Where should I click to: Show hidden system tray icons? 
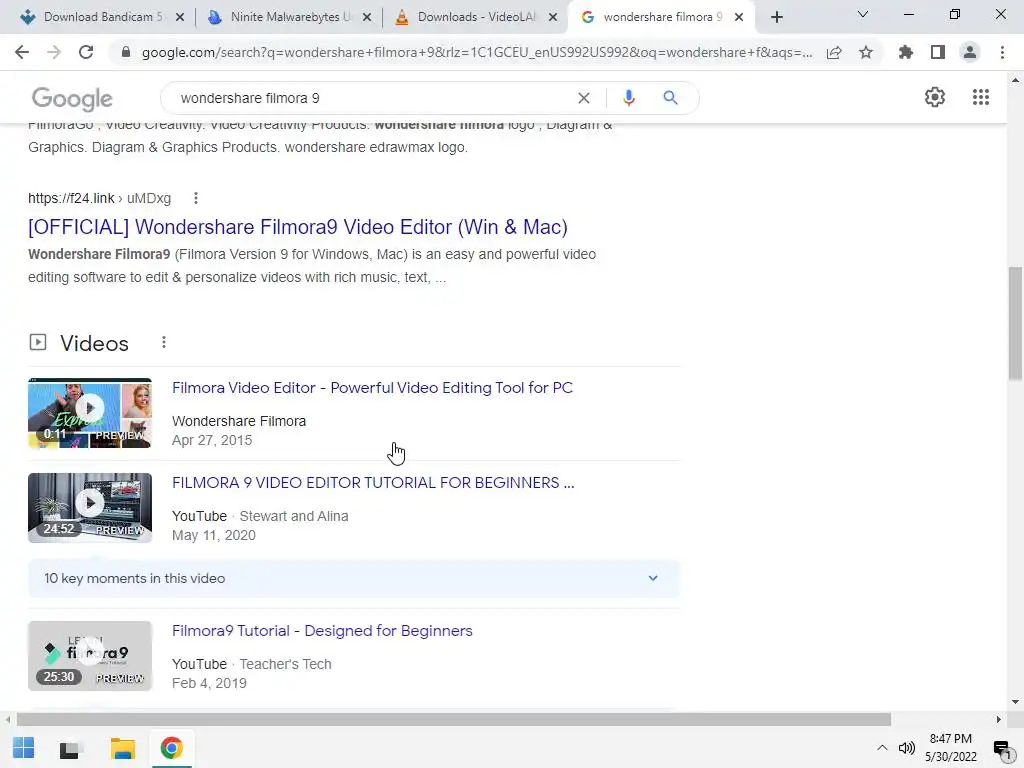882,748
